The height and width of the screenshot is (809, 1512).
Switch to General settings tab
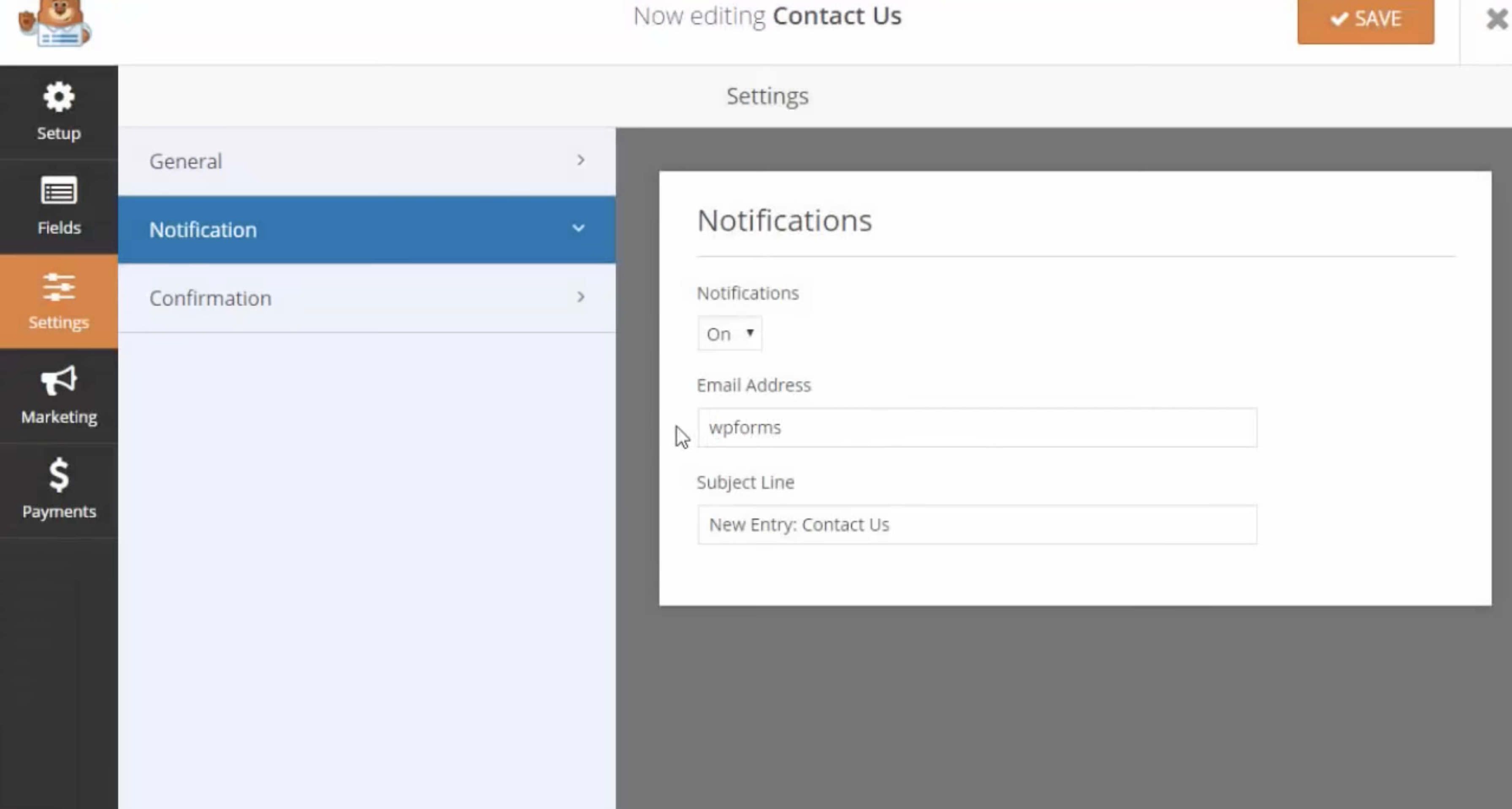click(185, 161)
